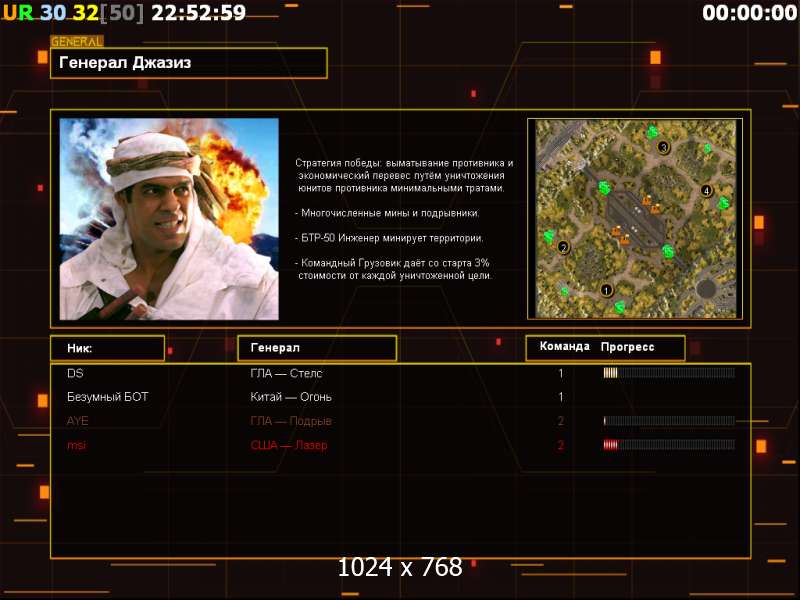Image resolution: width=800 pixels, height=600 pixels.
Task: Click the msi red loading progress bar
Action: 669,445
